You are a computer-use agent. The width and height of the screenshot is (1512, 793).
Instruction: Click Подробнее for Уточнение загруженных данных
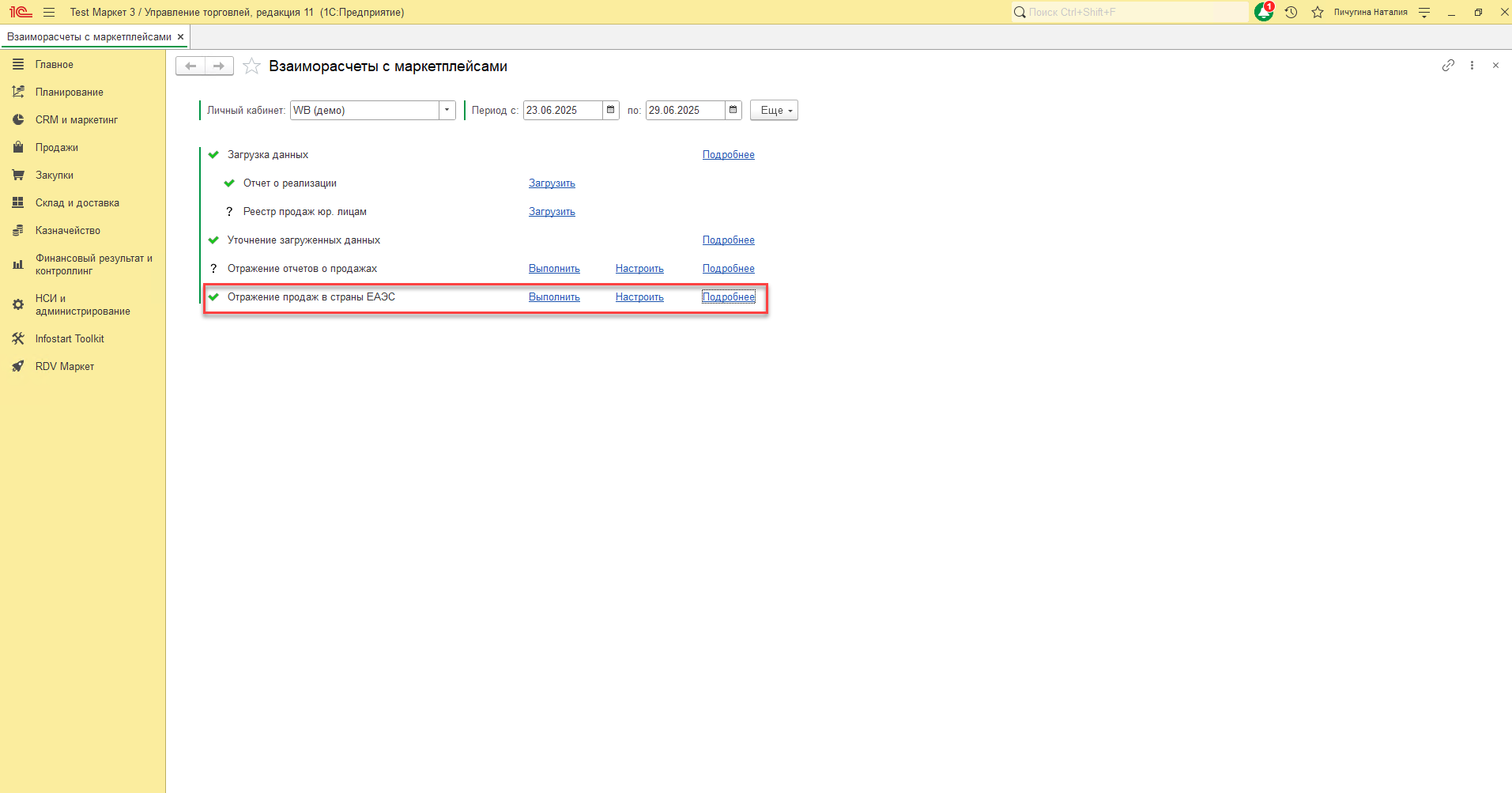[729, 240]
